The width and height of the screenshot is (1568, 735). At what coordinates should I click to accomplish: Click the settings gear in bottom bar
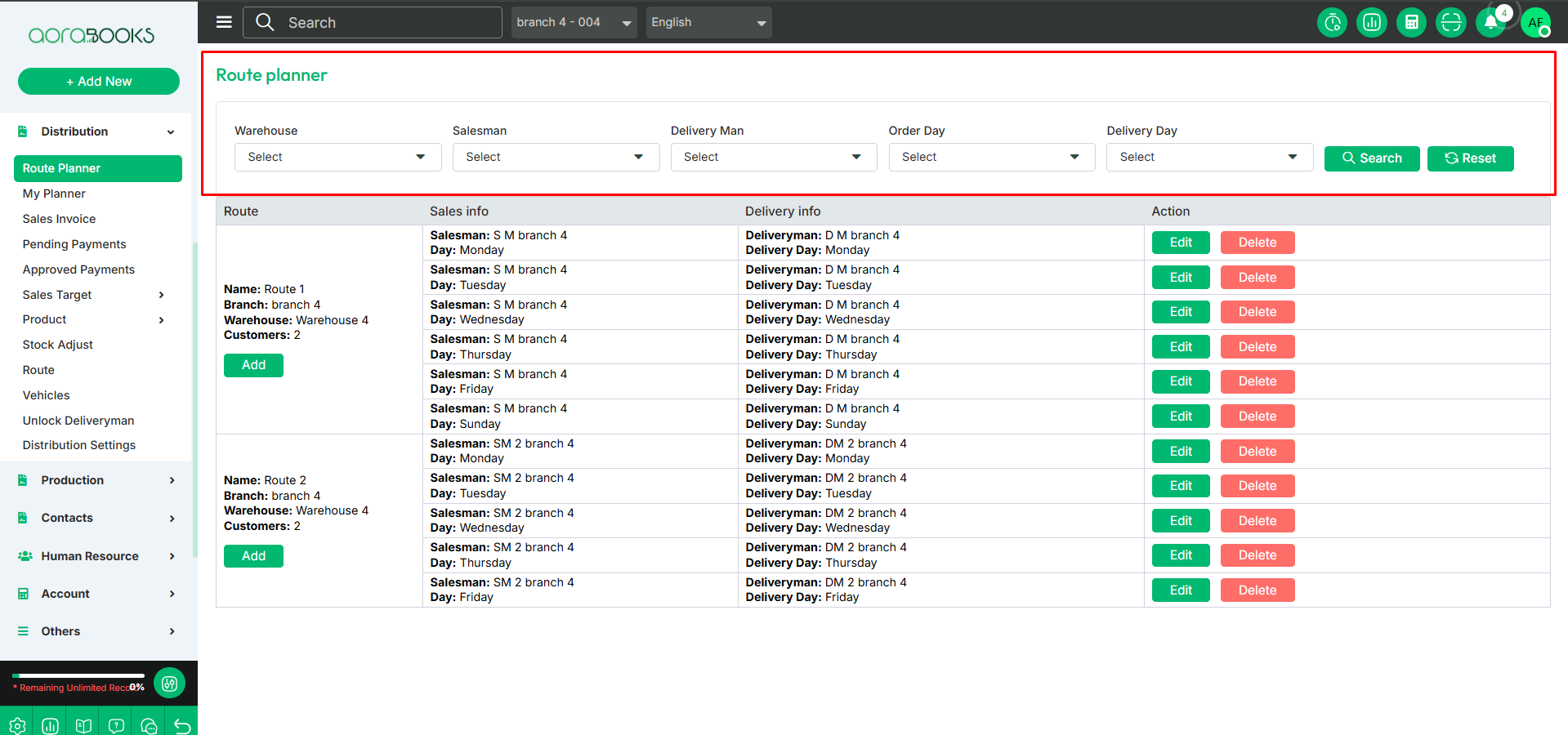(17, 725)
